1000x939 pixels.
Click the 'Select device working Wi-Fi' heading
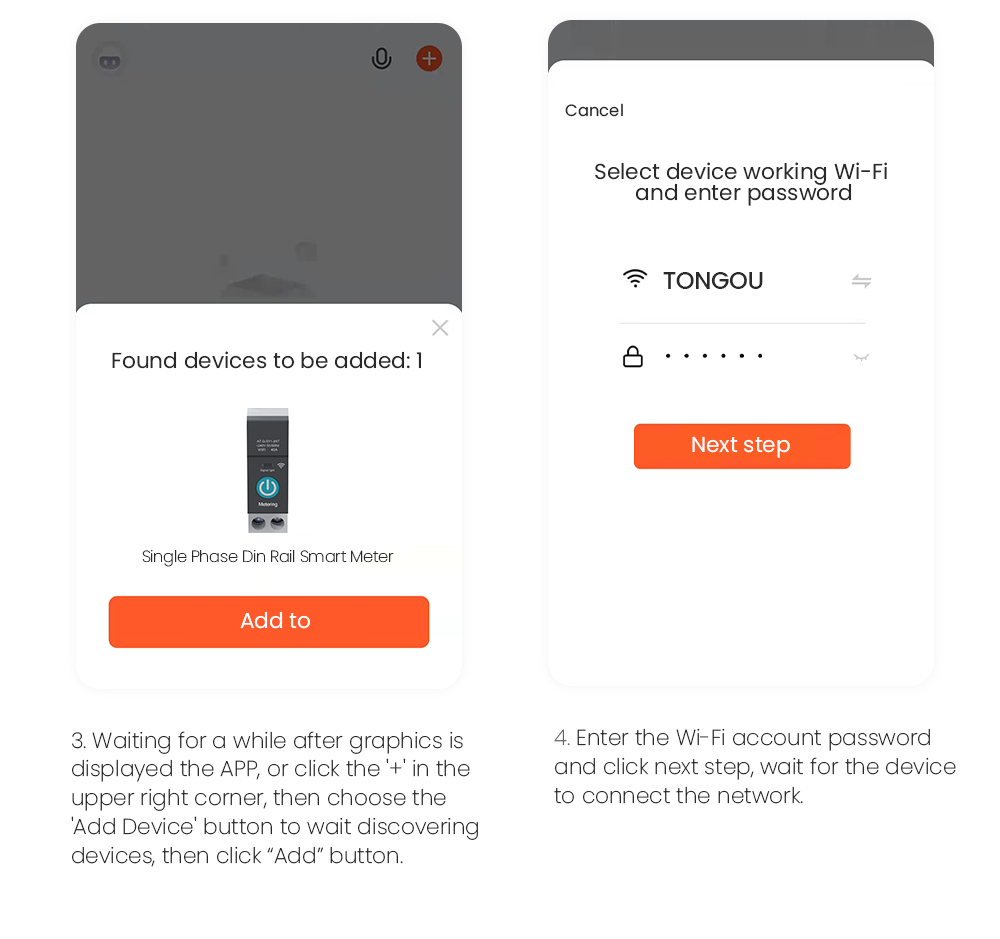click(741, 182)
